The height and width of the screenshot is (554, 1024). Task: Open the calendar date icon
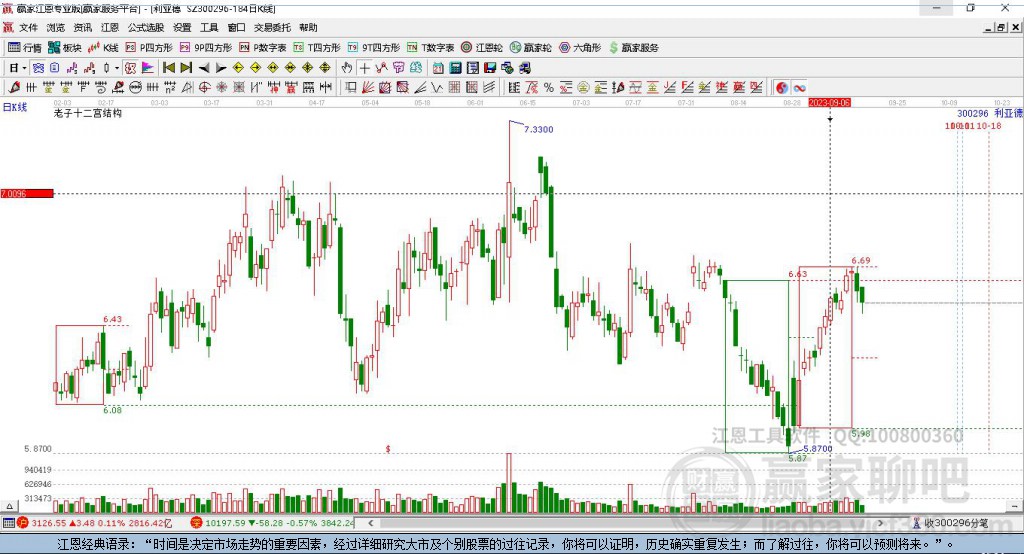tap(438, 68)
